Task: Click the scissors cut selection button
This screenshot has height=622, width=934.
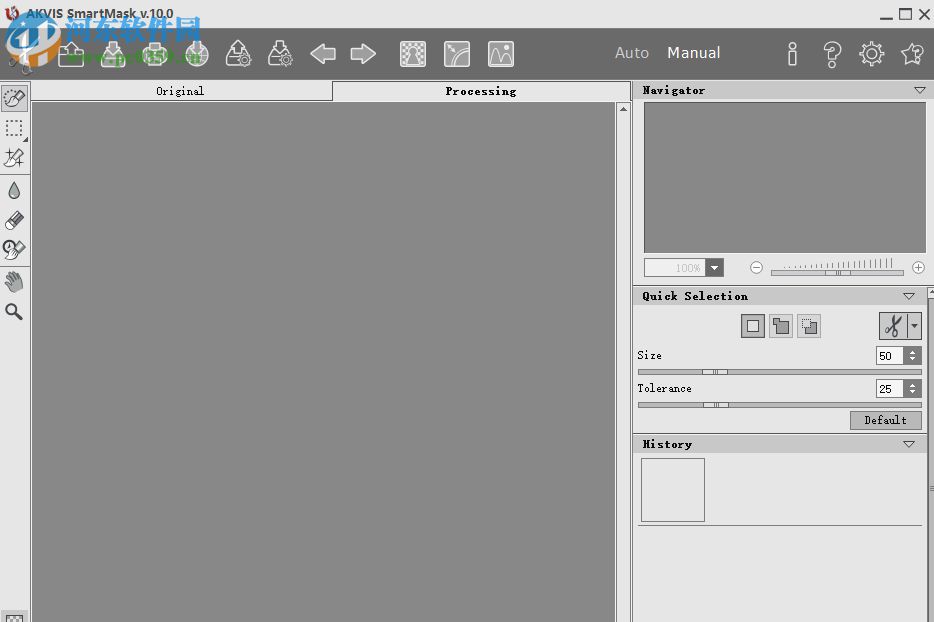Action: click(893, 326)
